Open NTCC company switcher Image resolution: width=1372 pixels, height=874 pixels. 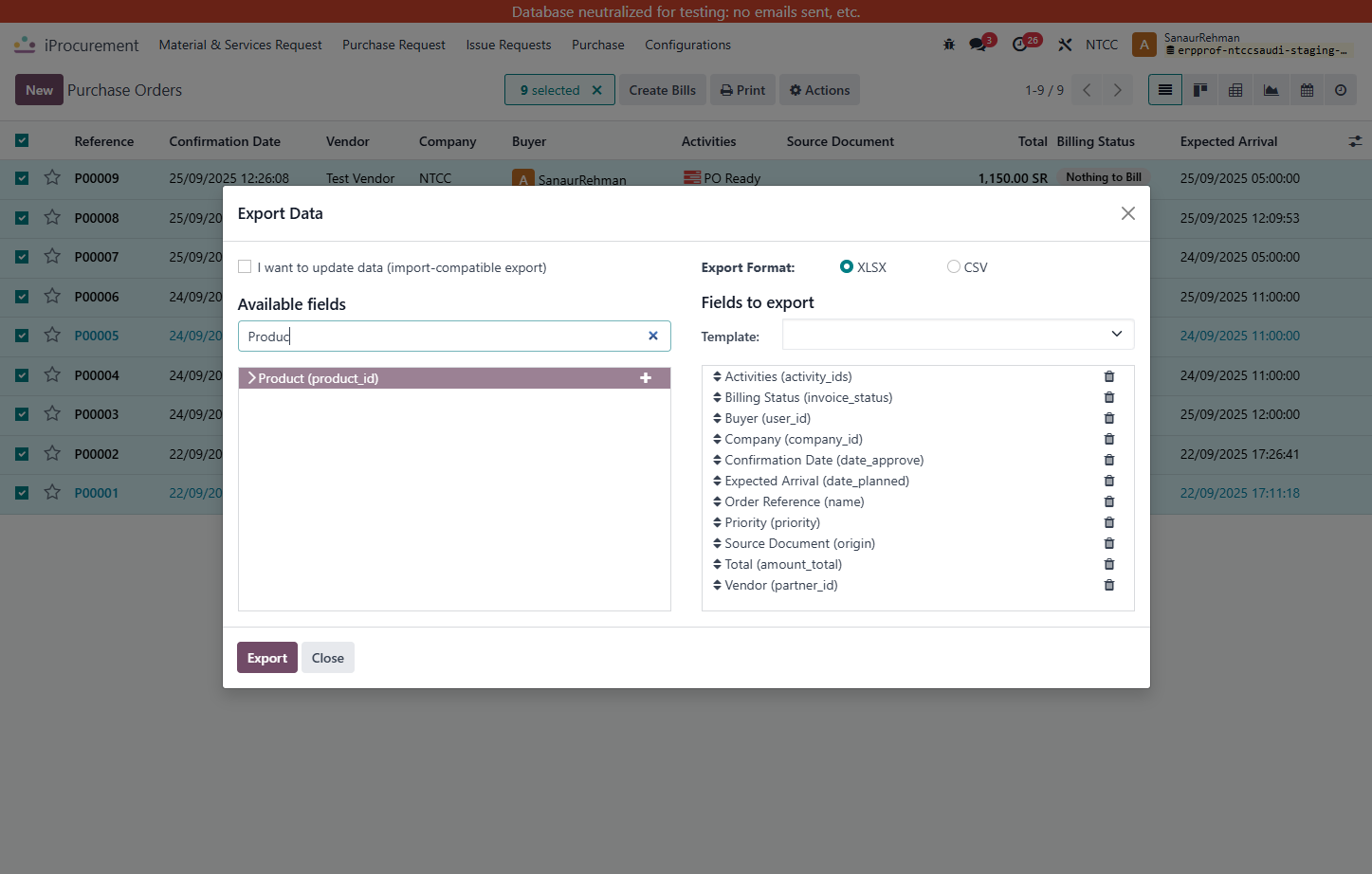[x=1102, y=45]
